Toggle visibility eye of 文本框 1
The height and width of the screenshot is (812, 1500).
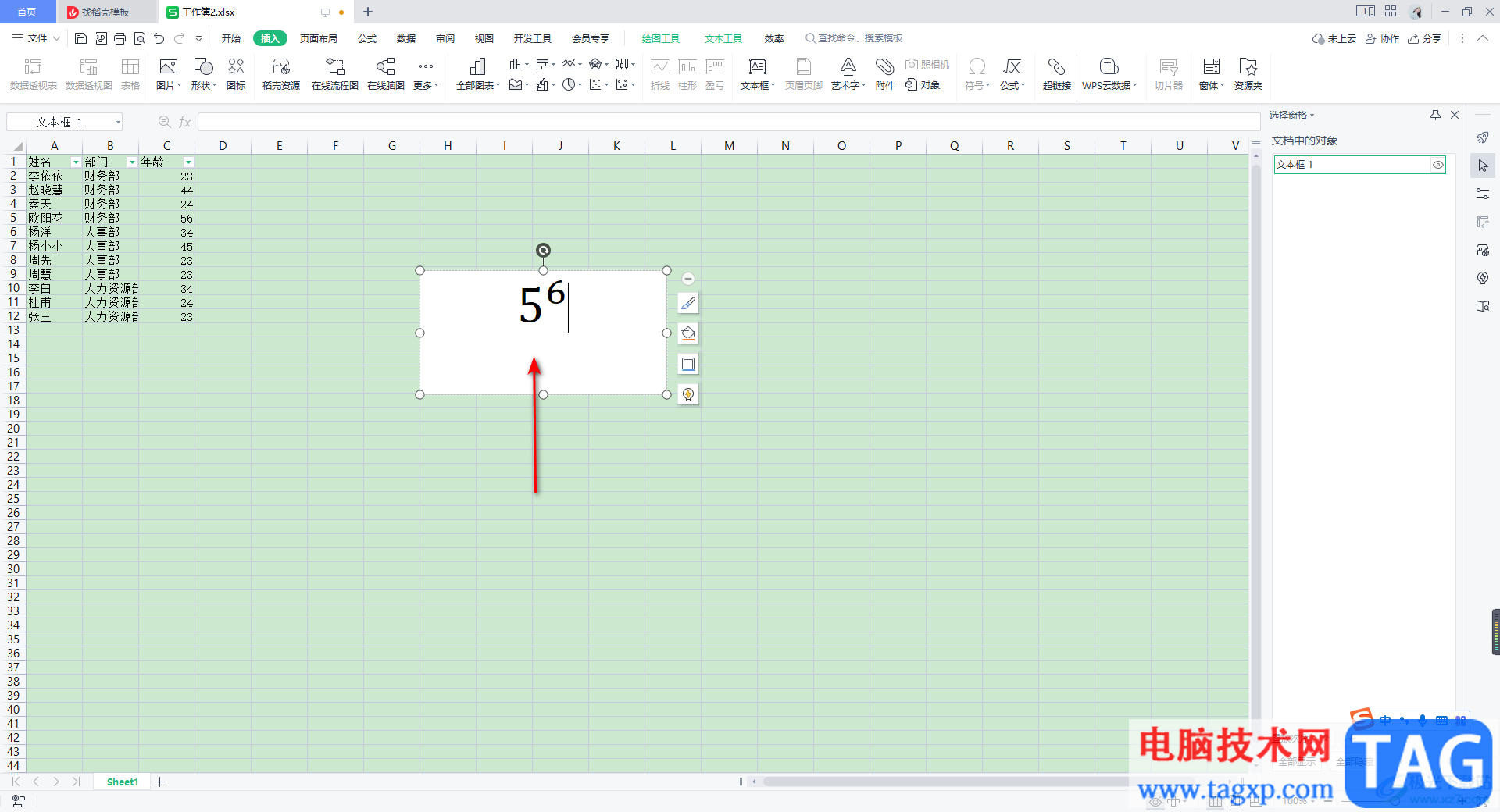[x=1437, y=165]
